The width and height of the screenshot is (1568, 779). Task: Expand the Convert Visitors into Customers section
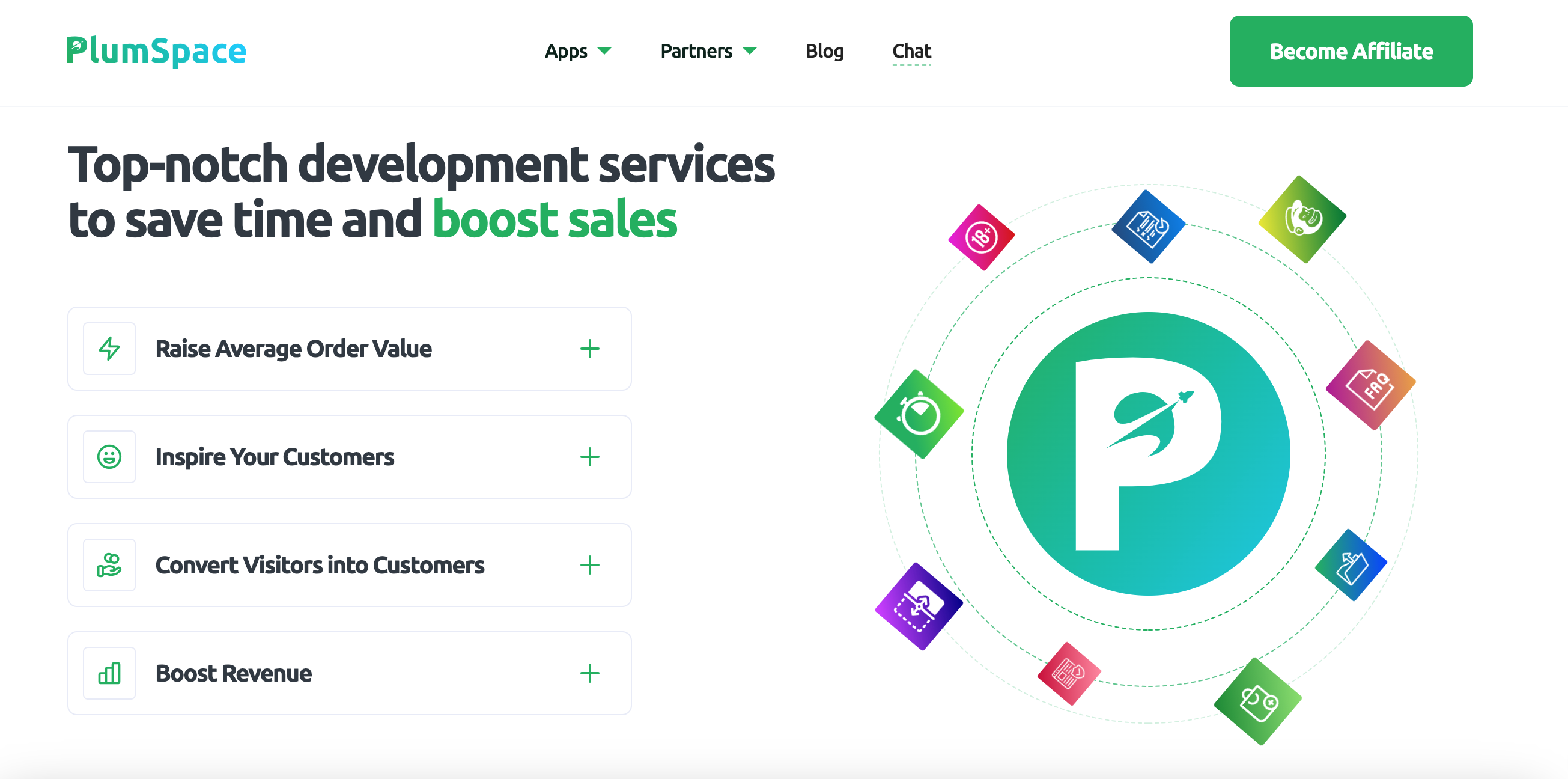tap(589, 565)
